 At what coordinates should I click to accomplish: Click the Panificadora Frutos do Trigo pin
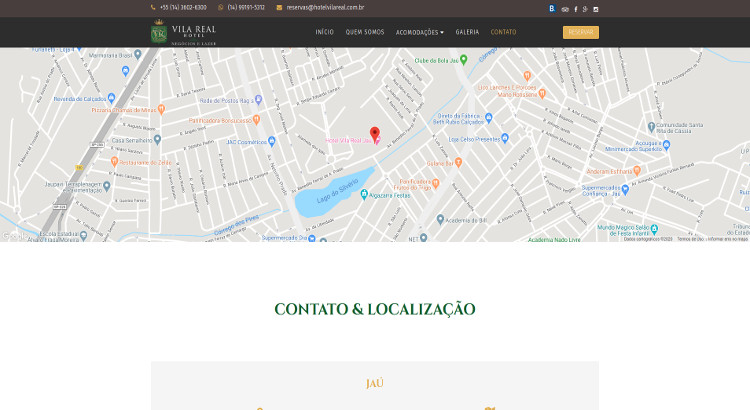(435, 183)
